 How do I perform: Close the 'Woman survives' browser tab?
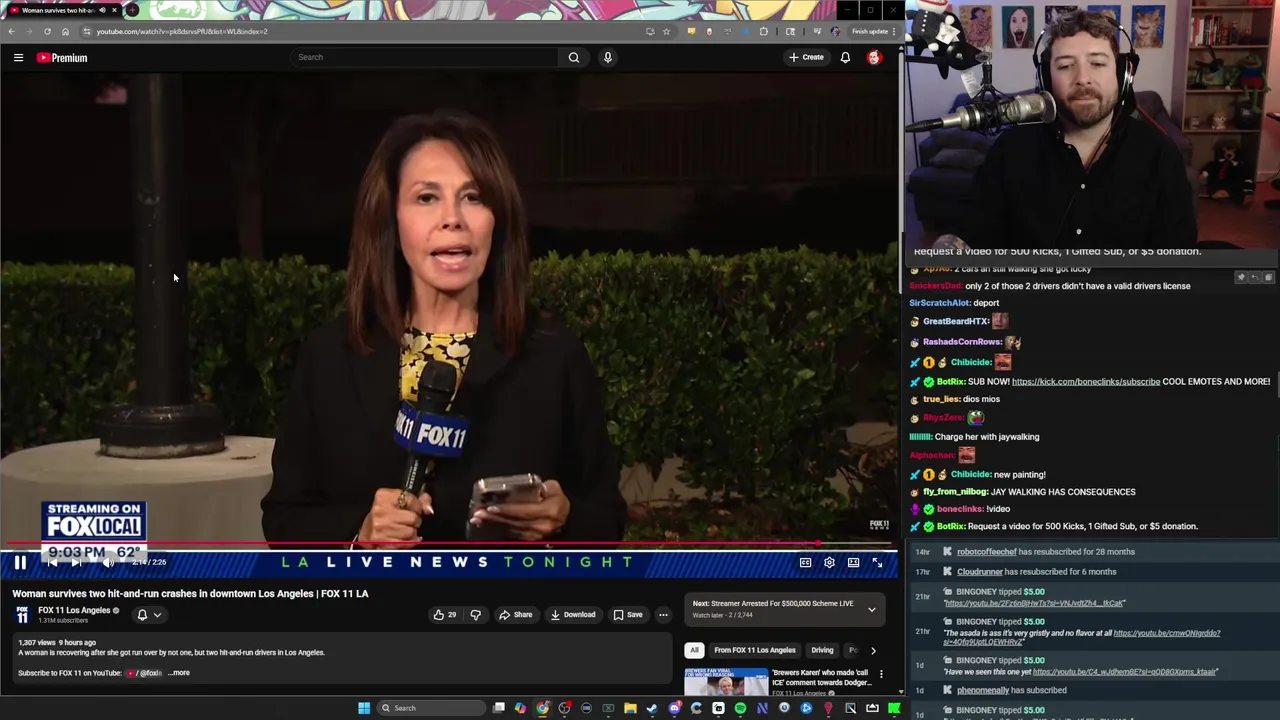(114, 10)
